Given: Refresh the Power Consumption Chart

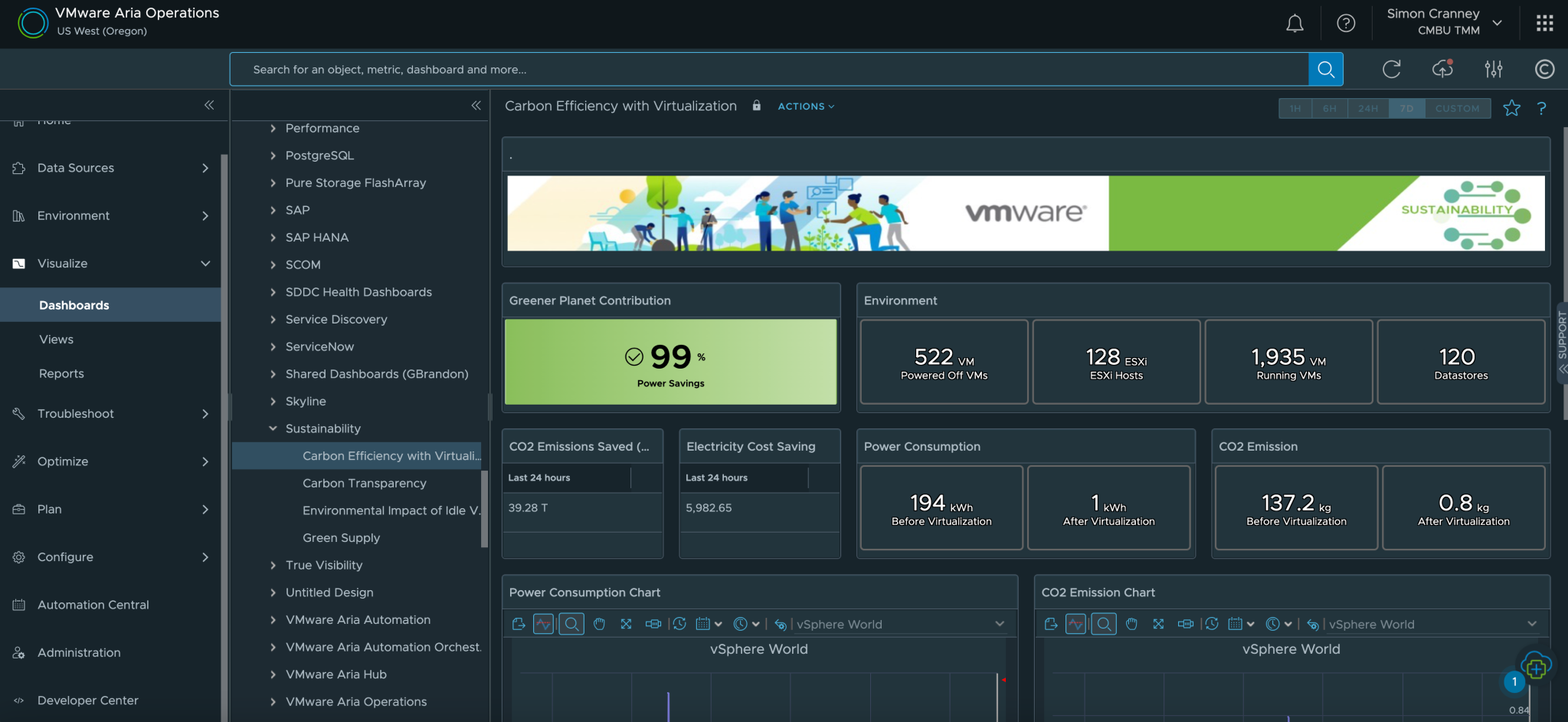Looking at the screenshot, I should pos(679,624).
